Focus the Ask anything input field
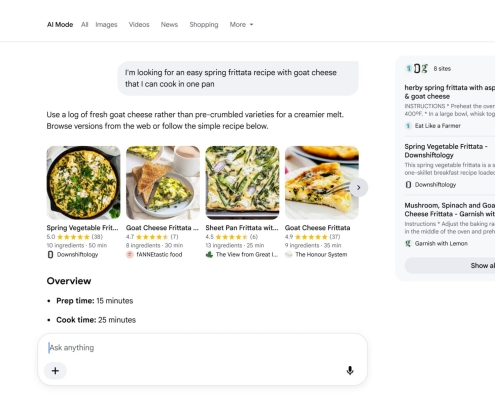Image resolution: width=495 pixels, height=400 pixels. (x=203, y=348)
